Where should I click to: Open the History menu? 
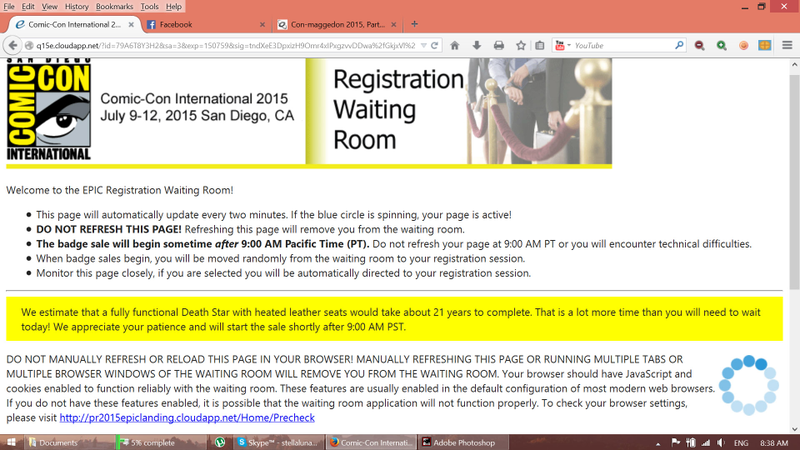[77, 7]
